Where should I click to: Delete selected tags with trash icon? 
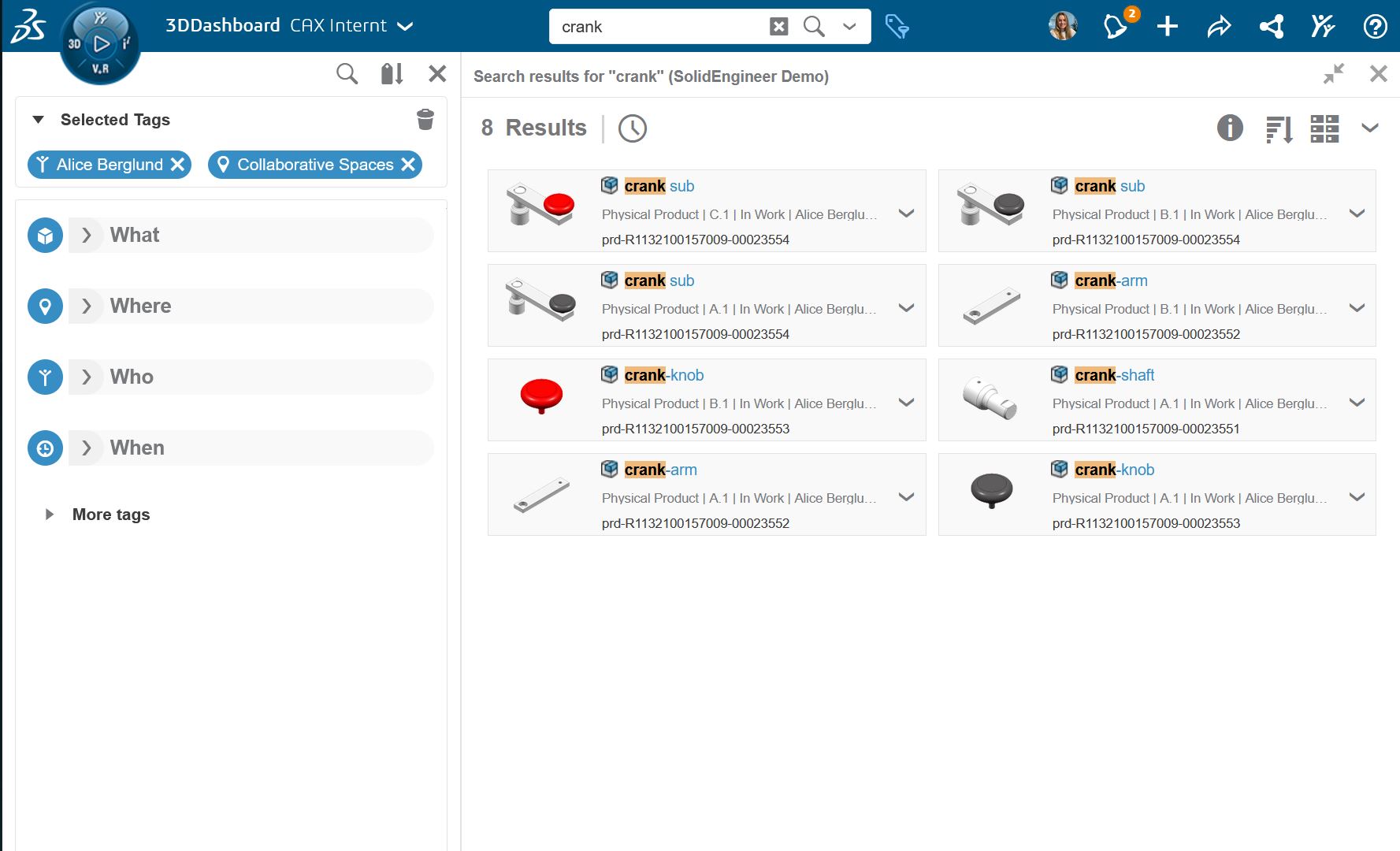pyautogui.click(x=425, y=120)
